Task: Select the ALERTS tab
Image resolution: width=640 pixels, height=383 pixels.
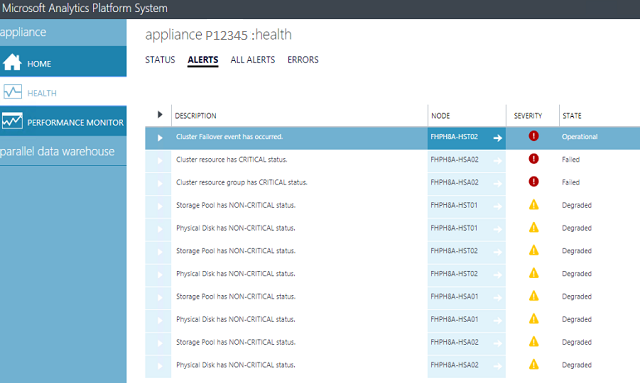Action: (x=203, y=60)
